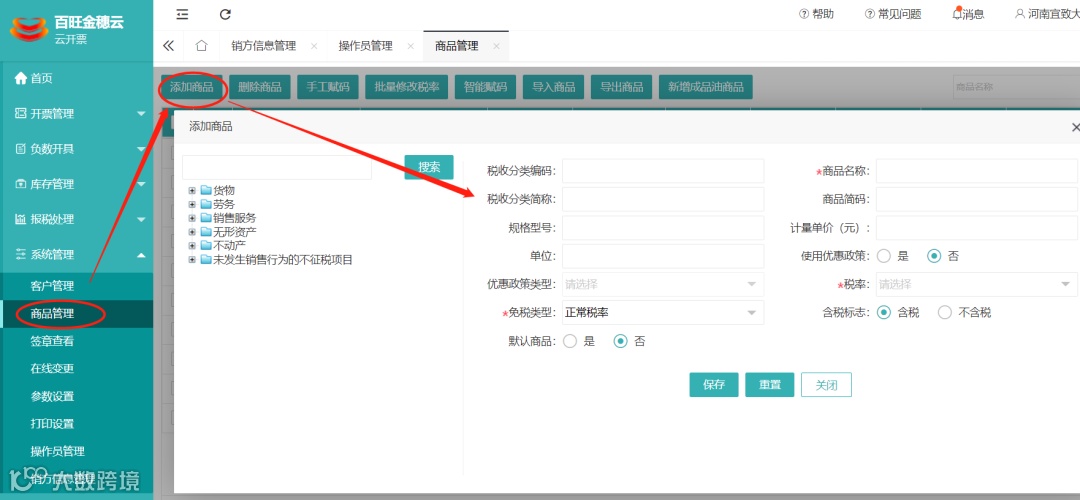Click the refresh icon in header
1080x500 pixels.
(x=225, y=14)
